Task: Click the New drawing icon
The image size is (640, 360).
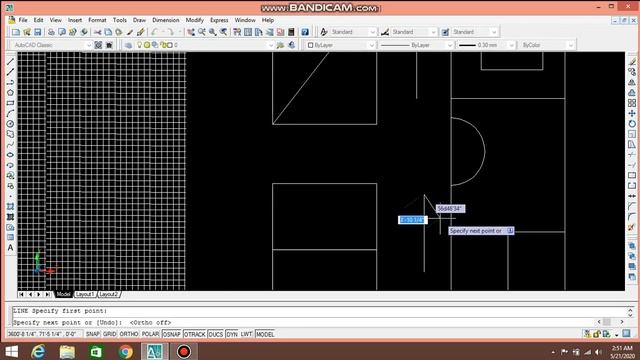Action: tap(16, 32)
